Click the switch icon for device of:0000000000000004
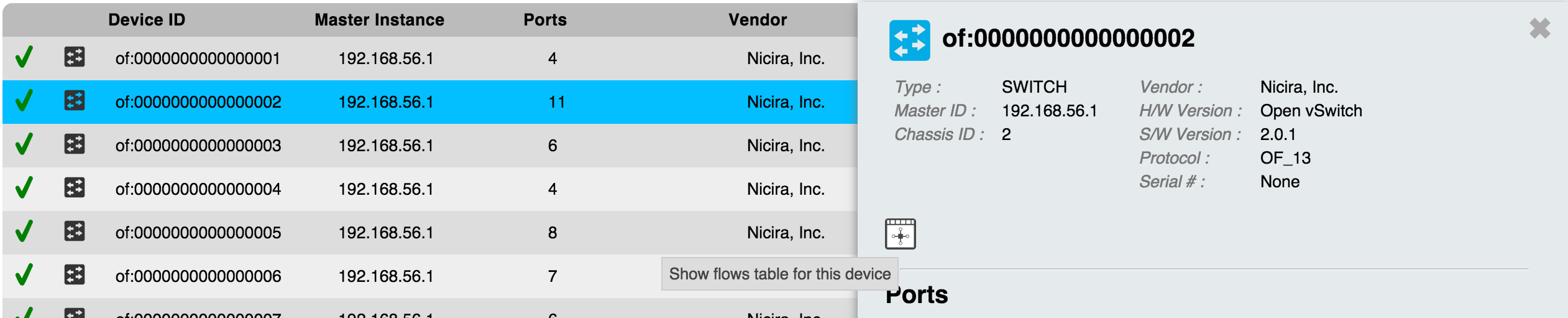 coord(75,188)
